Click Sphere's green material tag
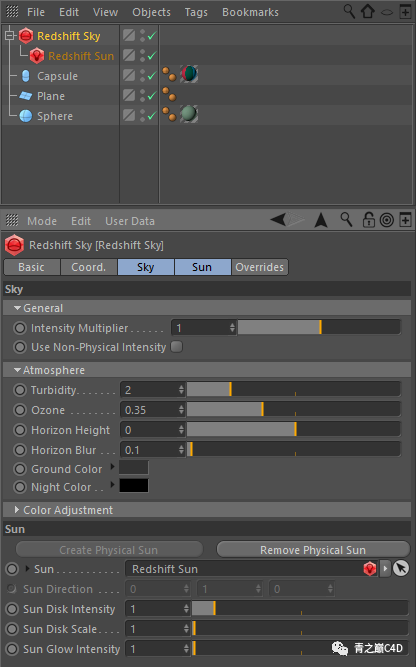416x667 pixels. coord(189,114)
